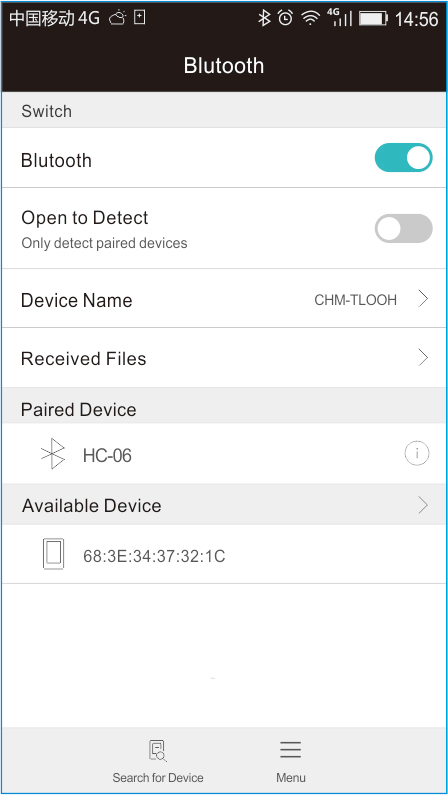Open the Received Files row
This screenshot has width=448, height=795.
(224, 358)
